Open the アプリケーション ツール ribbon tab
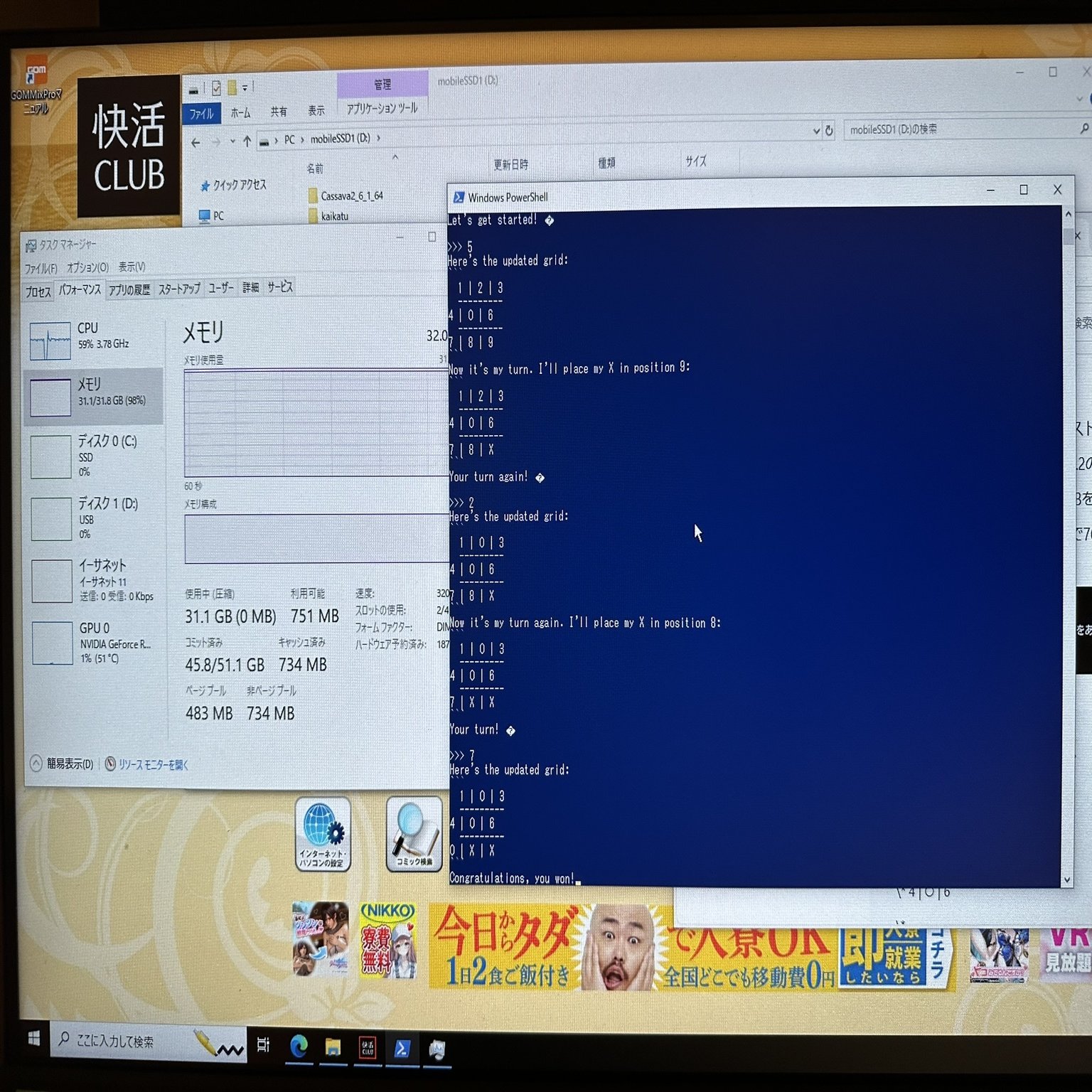Viewport: 1092px width, 1092px height. 382,109
